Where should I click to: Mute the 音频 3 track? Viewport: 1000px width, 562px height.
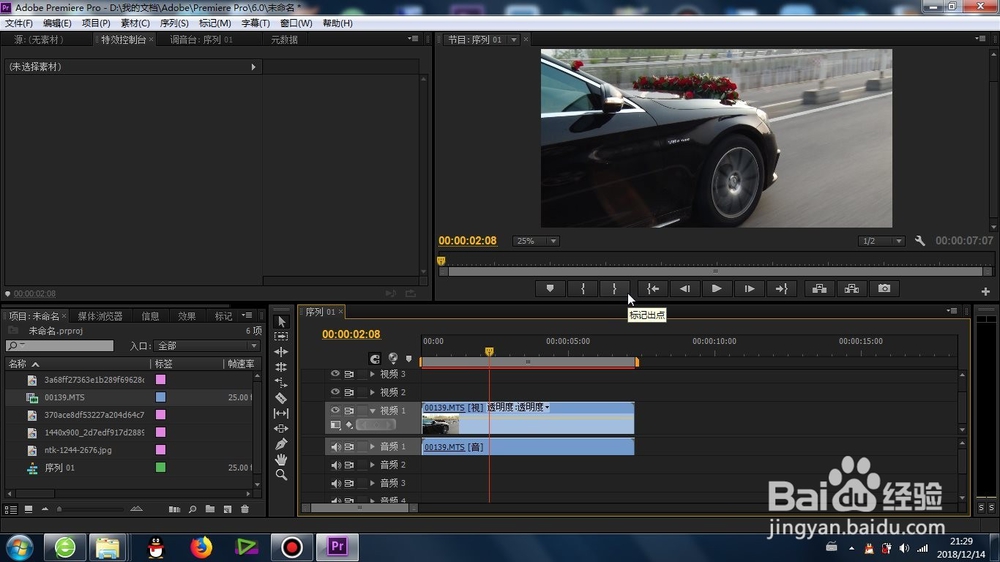[335, 483]
